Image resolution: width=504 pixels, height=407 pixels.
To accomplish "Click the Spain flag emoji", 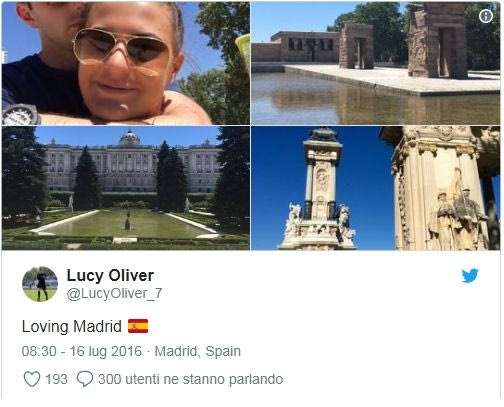I will [138, 326].
